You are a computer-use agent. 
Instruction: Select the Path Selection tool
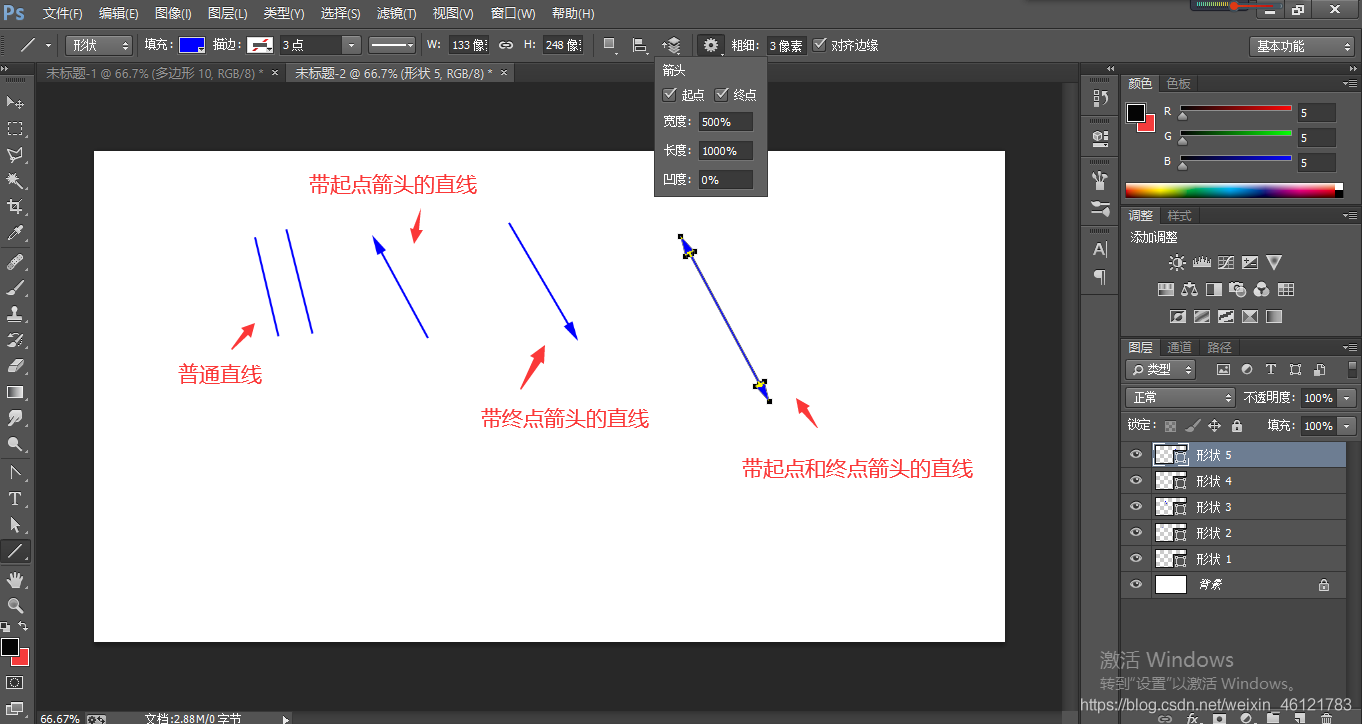point(16,525)
